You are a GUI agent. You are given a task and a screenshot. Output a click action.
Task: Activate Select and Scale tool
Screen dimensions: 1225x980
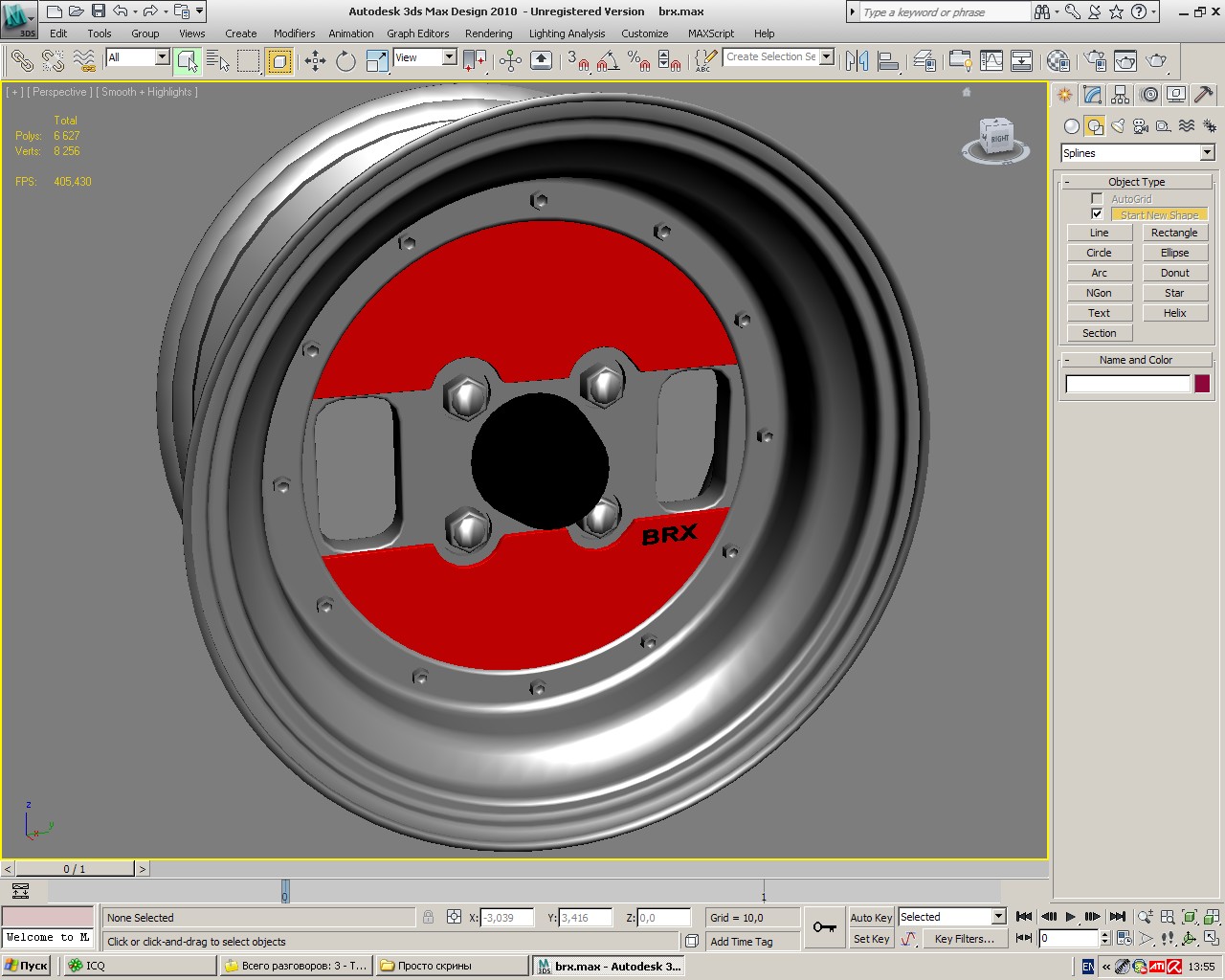tap(377, 61)
